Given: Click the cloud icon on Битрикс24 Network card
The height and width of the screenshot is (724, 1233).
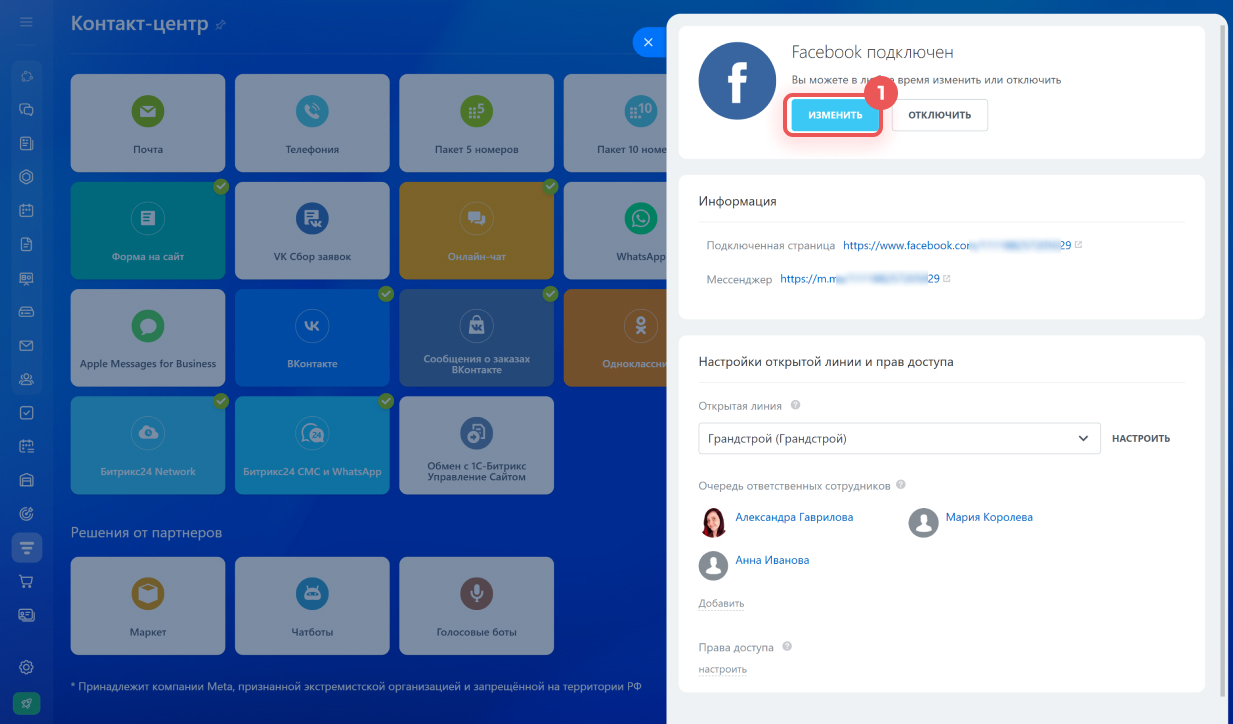Looking at the screenshot, I should [148, 432].
